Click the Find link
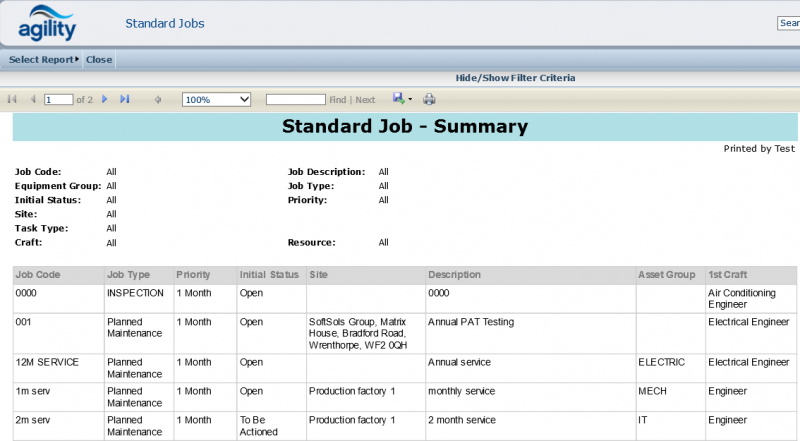The height and width of the screenshot is (441, 800). 338,100
